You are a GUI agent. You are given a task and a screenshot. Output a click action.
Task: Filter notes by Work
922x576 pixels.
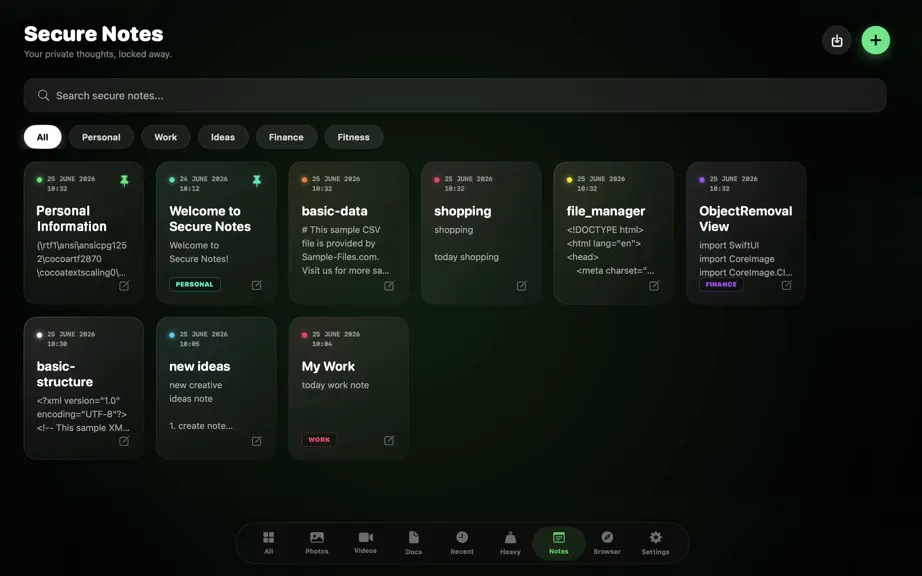point(166,137)
